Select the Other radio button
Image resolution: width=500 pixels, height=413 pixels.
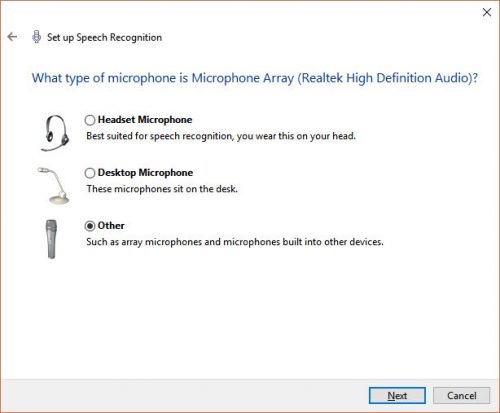coord(90,226)
